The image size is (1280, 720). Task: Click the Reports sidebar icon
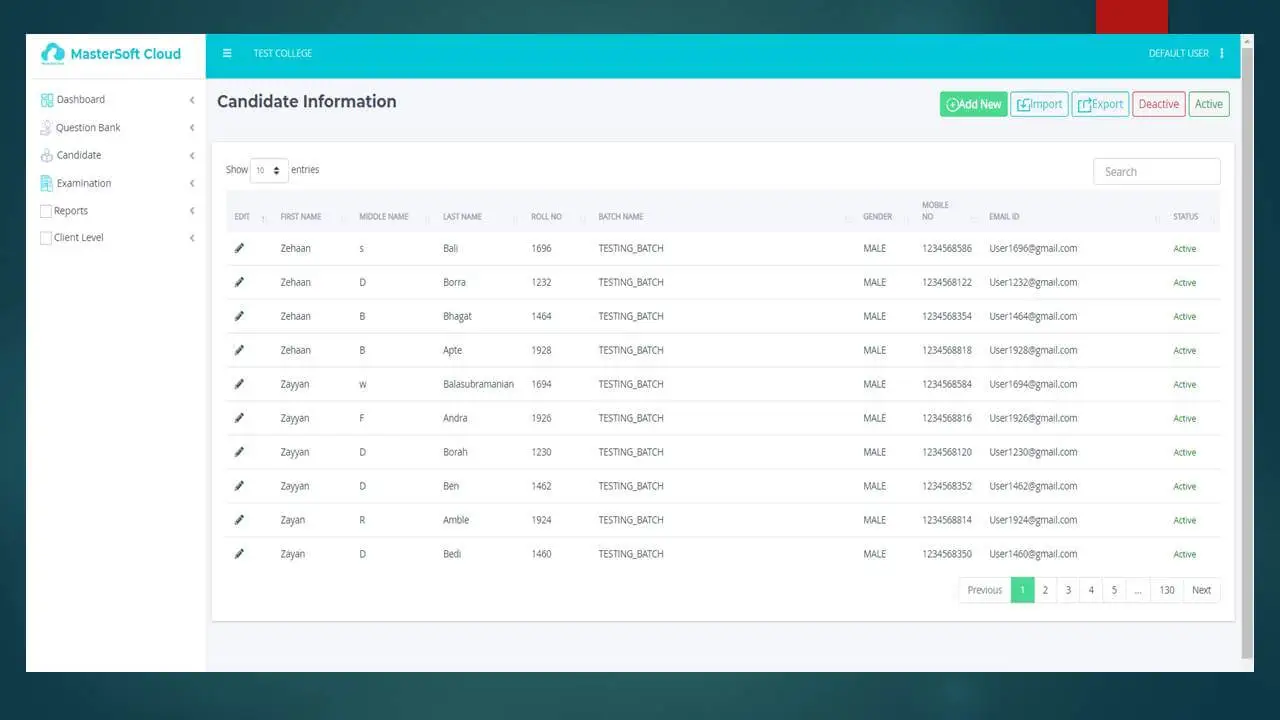coord(46,211)
